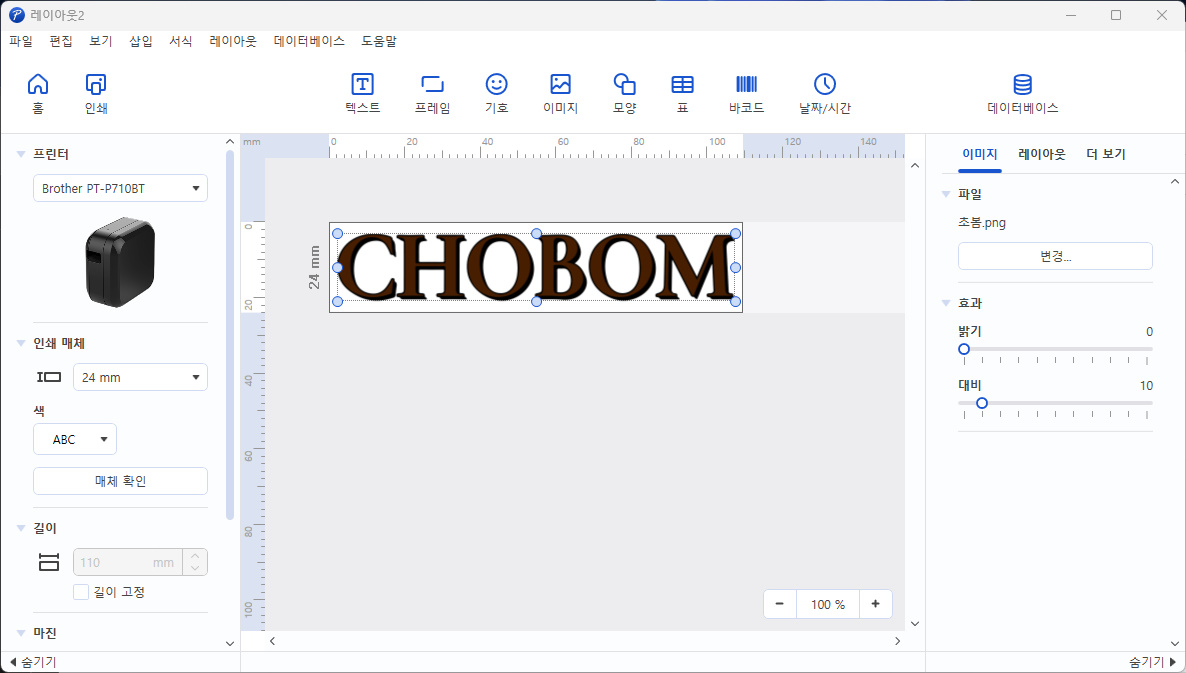The image size is (1186, 673).
Task: Switch to the 이미지 tab
Action: coord(980,154)
